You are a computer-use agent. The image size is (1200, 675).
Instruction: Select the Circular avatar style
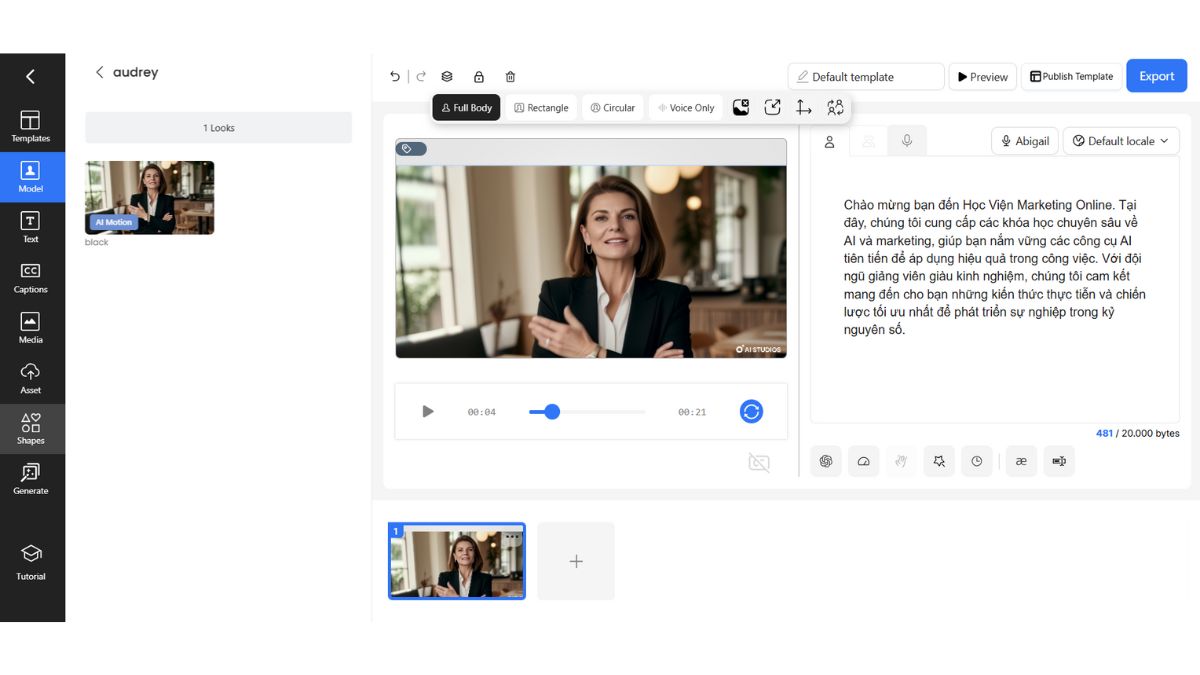(x=613, y=107)
